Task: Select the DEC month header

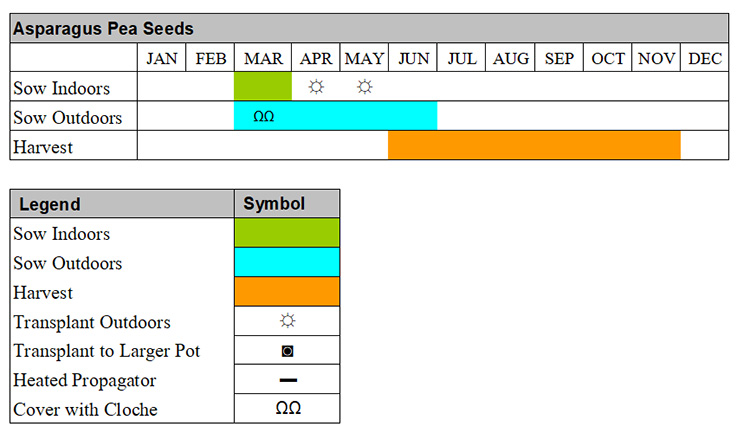Action: (x=705, y=58)
